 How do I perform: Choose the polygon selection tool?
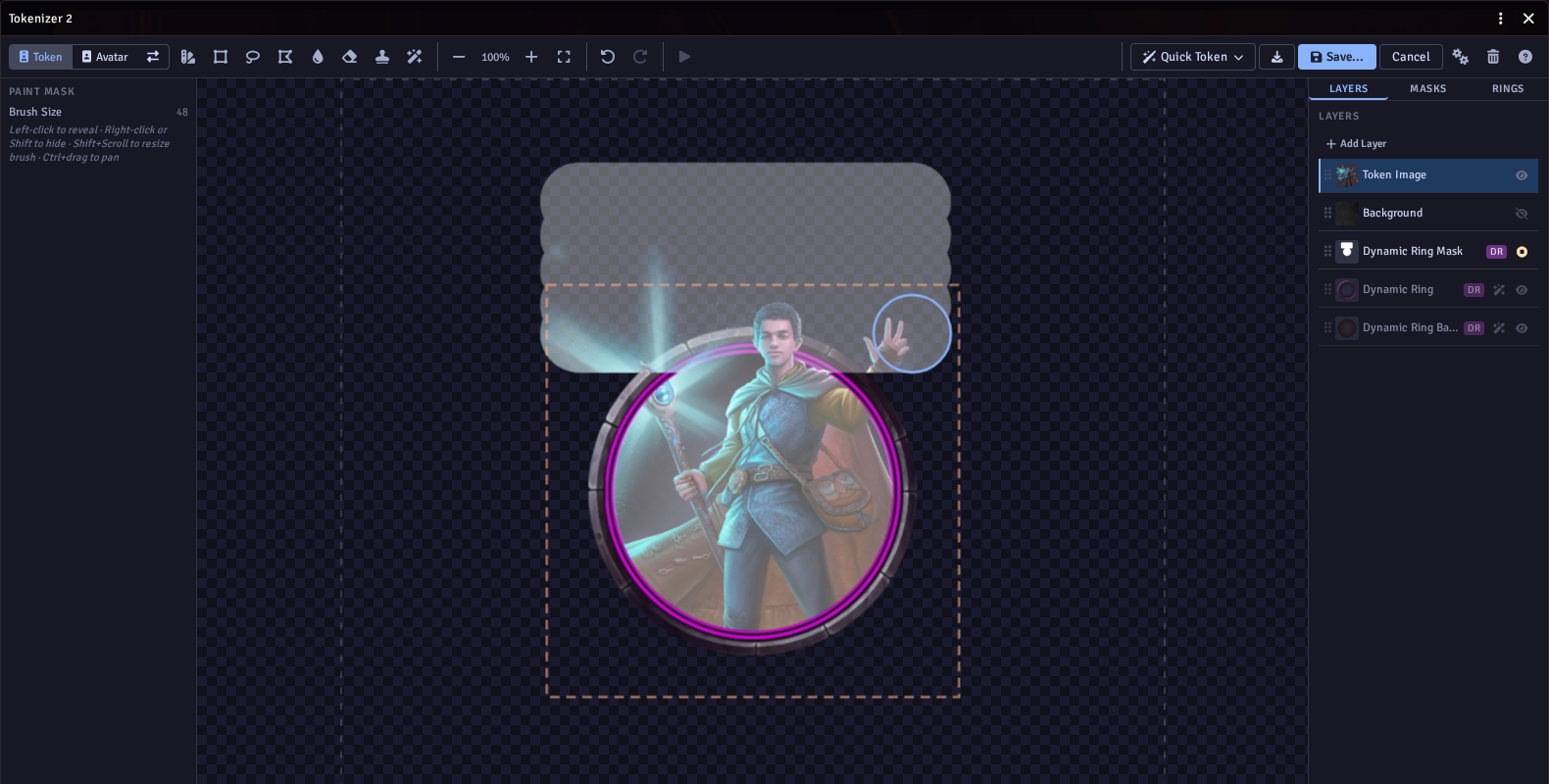285,57
